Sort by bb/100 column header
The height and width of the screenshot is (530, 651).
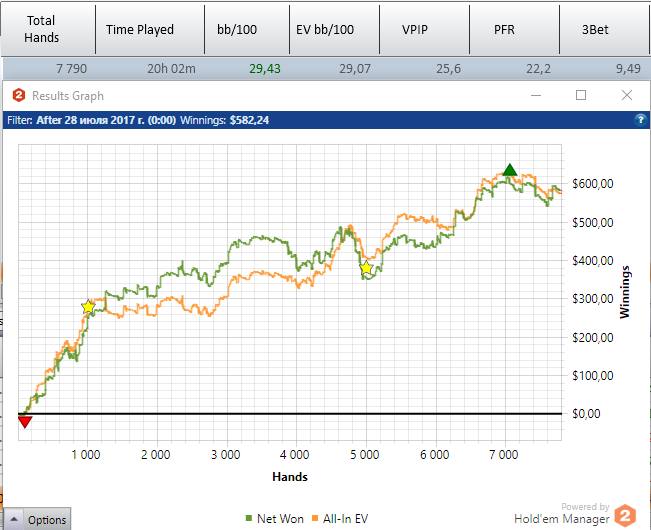point(247,29)
